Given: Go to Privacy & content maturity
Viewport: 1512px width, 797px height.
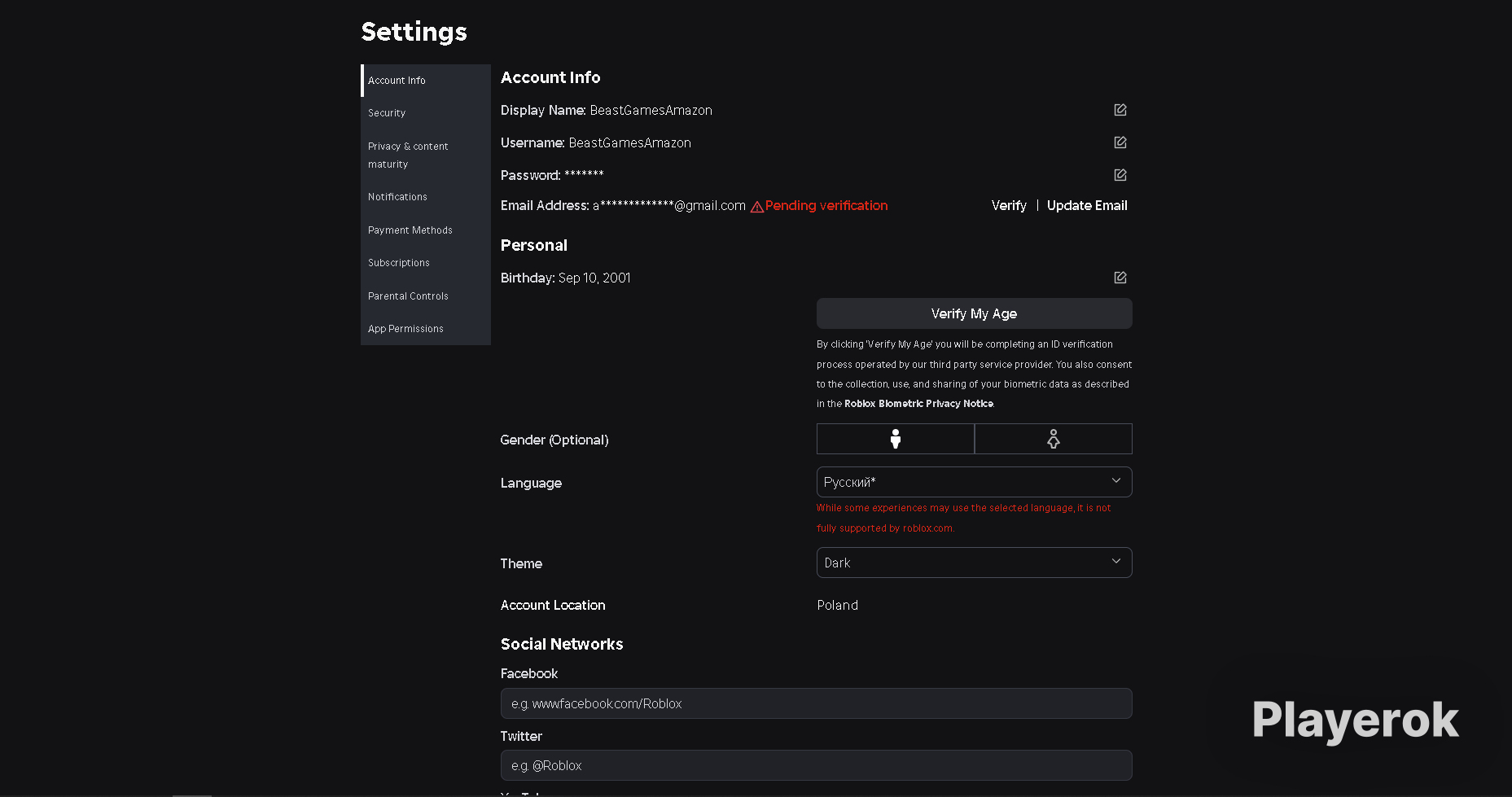Looking at the screenshot, I should tap(426, 155).
